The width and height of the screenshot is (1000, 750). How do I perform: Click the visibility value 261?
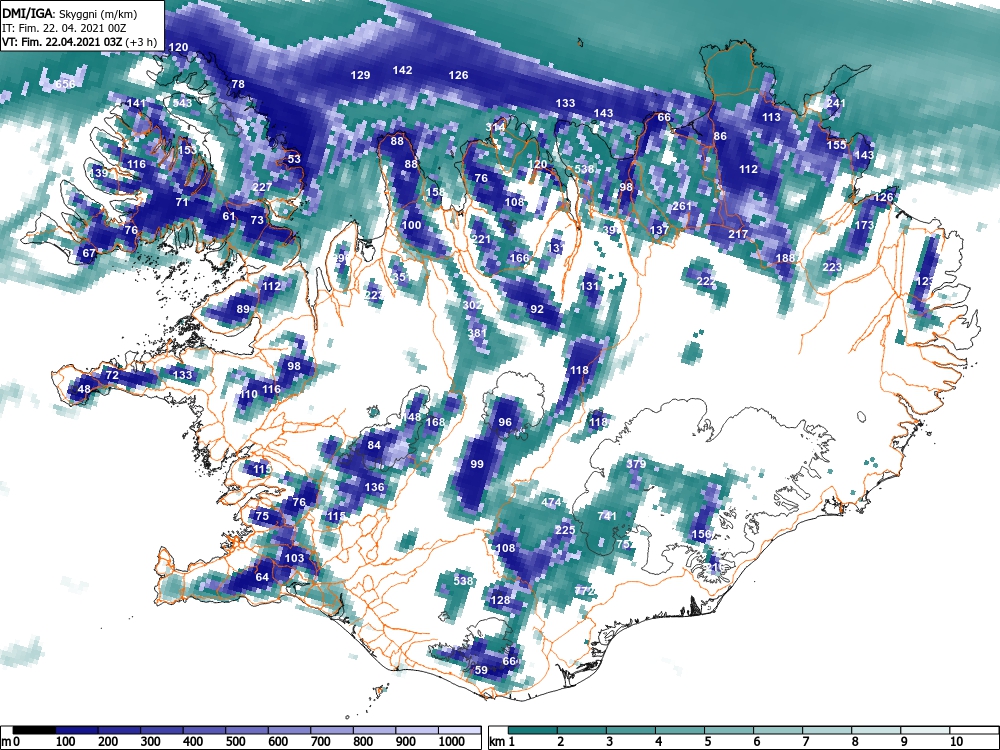pyautogui.click(x=682, y=207)
